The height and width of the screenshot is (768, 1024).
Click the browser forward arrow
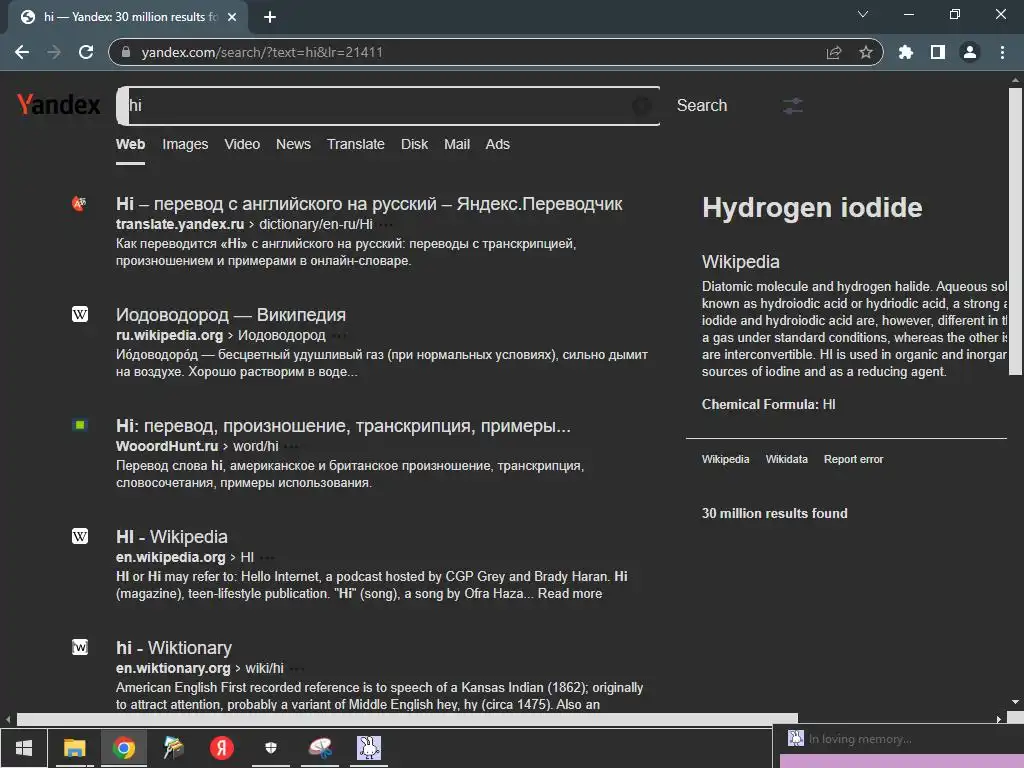[54, 52]
